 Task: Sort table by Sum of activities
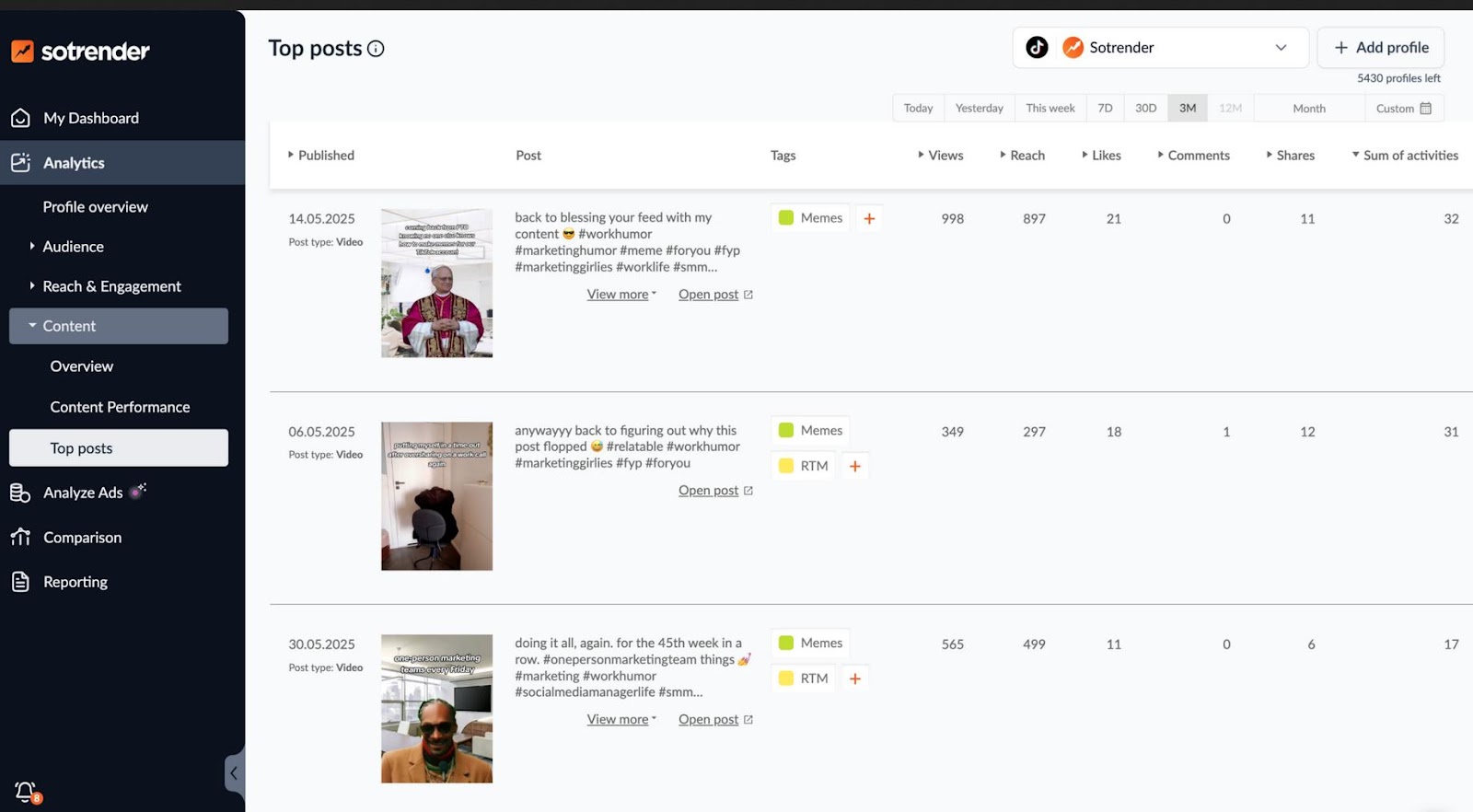[x=1405, y=156]
